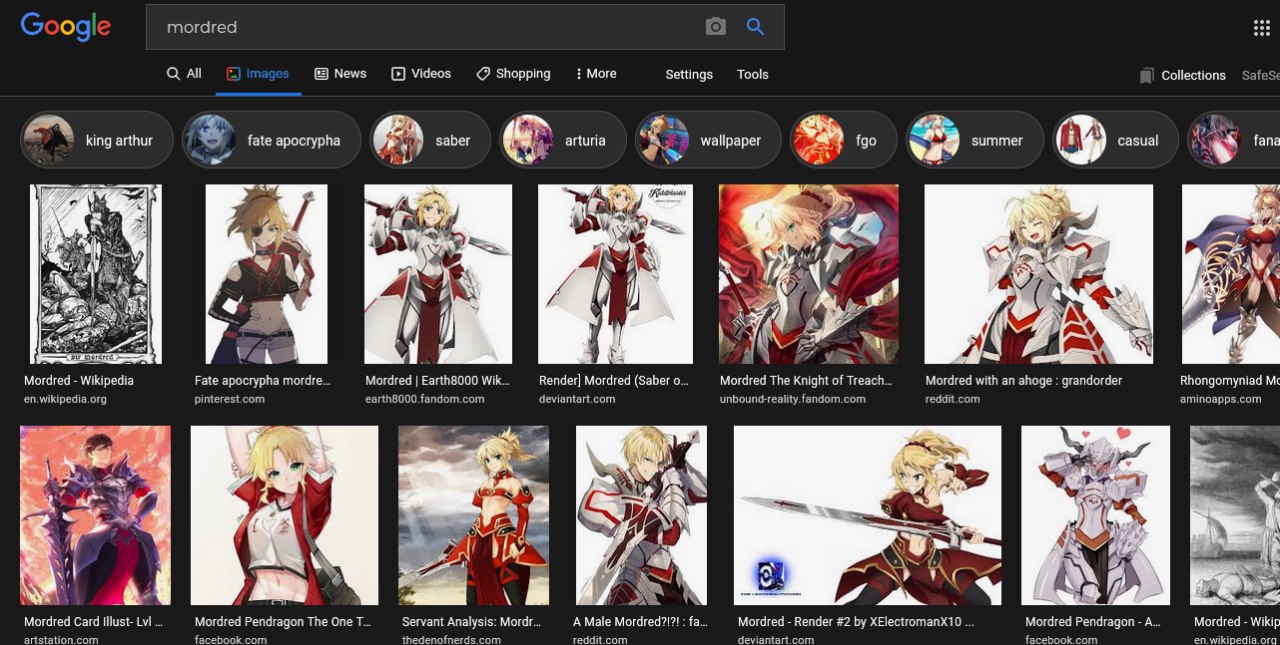The height and width of the screenshot is (645, 1280).
Task: Click the Collections bookmark icon
Action: (x=1146, y=75)
